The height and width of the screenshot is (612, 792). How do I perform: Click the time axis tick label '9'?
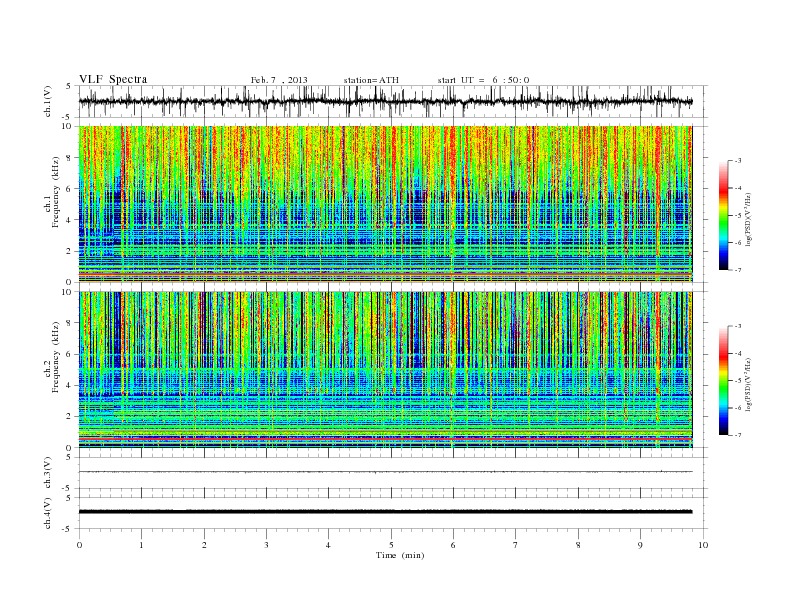[x=640, y=545]
